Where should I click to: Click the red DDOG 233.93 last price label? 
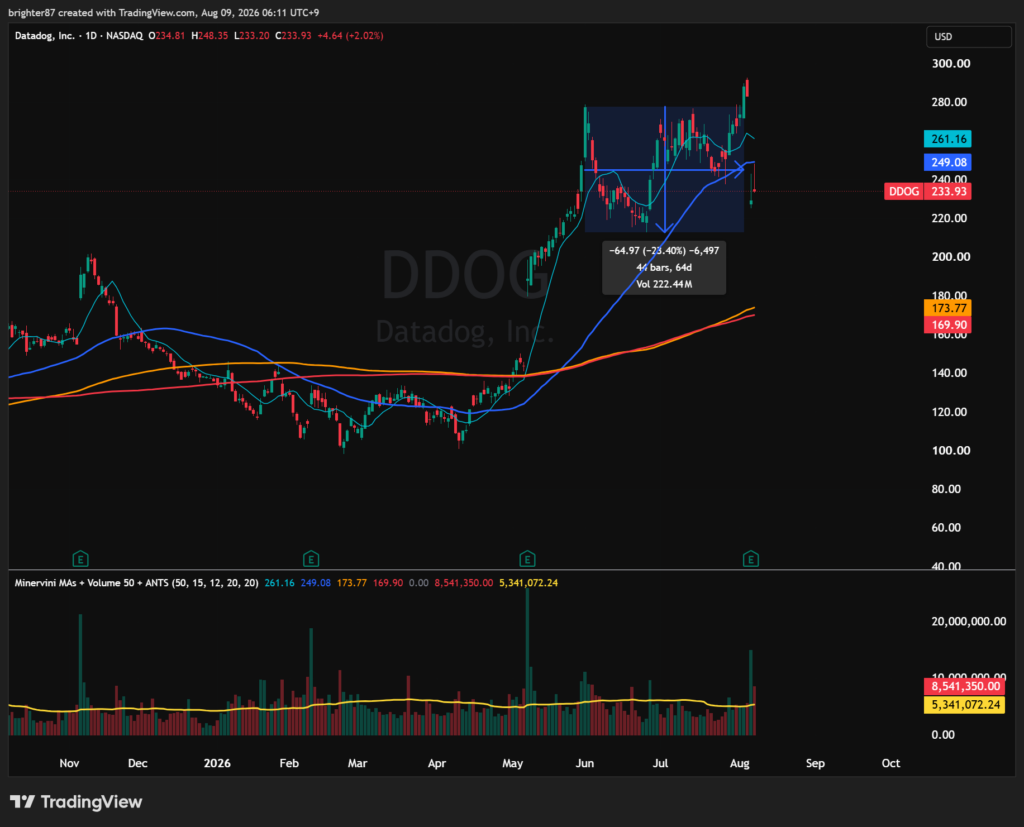click(x=927, y=191)
